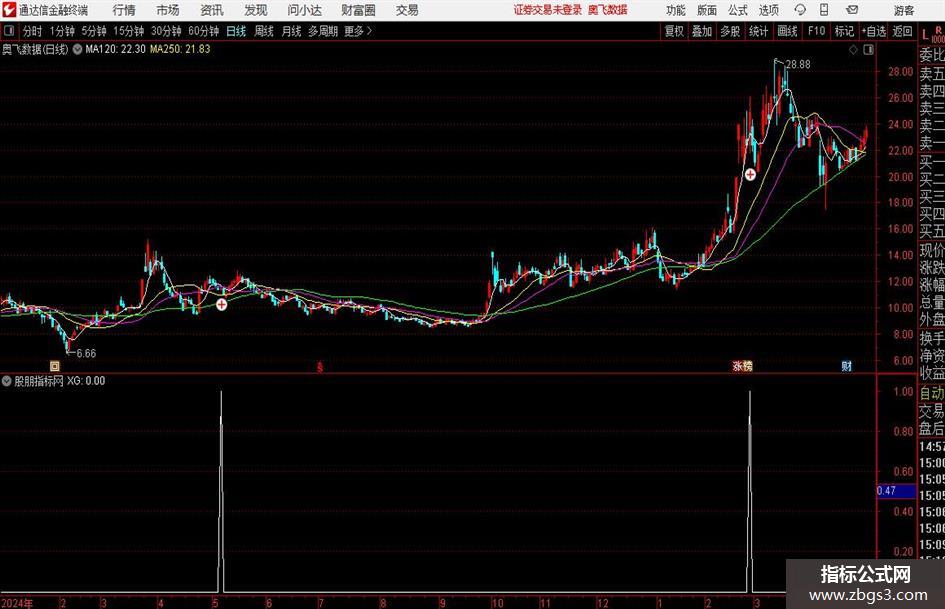Click the diamond icon at chart top right

853,50
